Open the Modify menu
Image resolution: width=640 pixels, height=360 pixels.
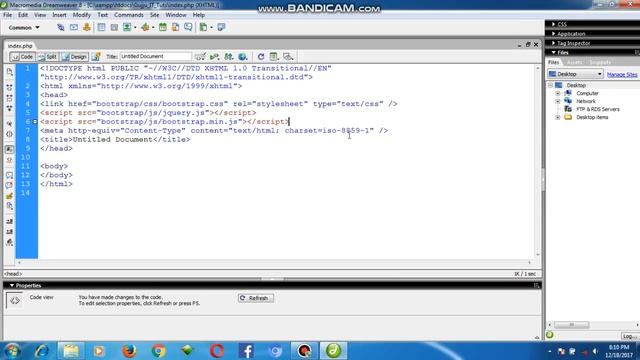tap(82, 15)
